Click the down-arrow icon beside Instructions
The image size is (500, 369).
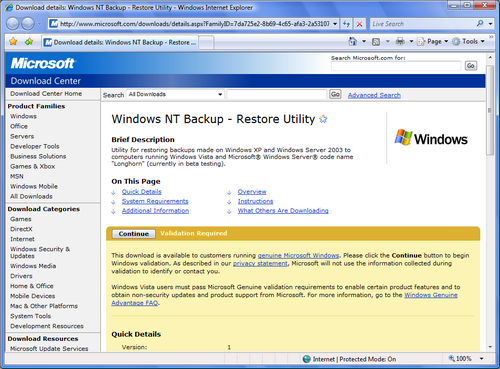229,202
